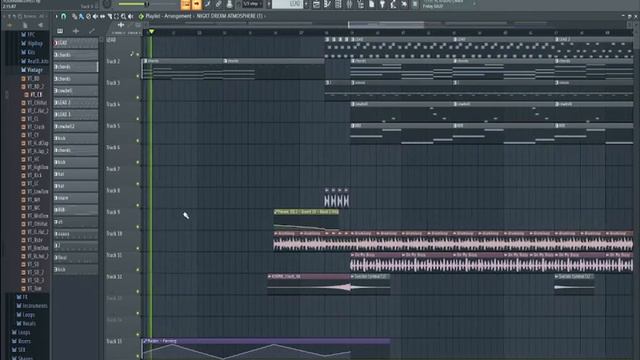Select 808 pattern in picker panel

76,210
